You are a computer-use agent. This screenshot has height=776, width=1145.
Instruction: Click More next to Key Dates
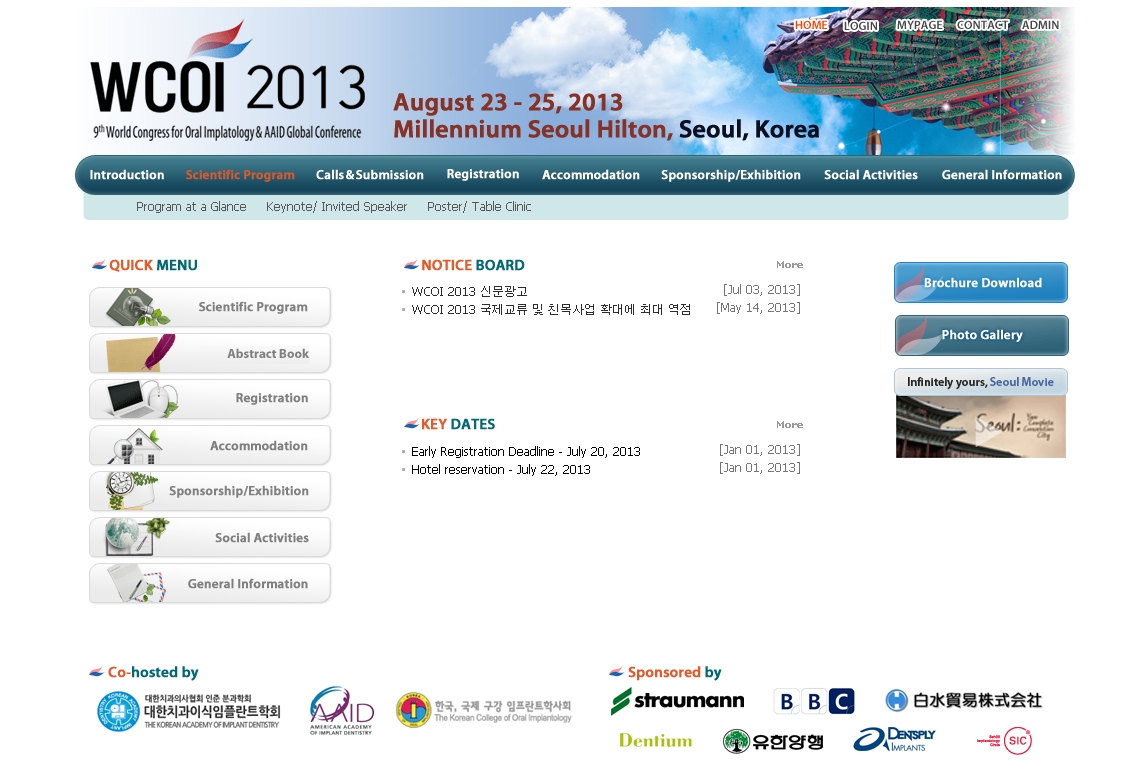click(x=789, y=424)
